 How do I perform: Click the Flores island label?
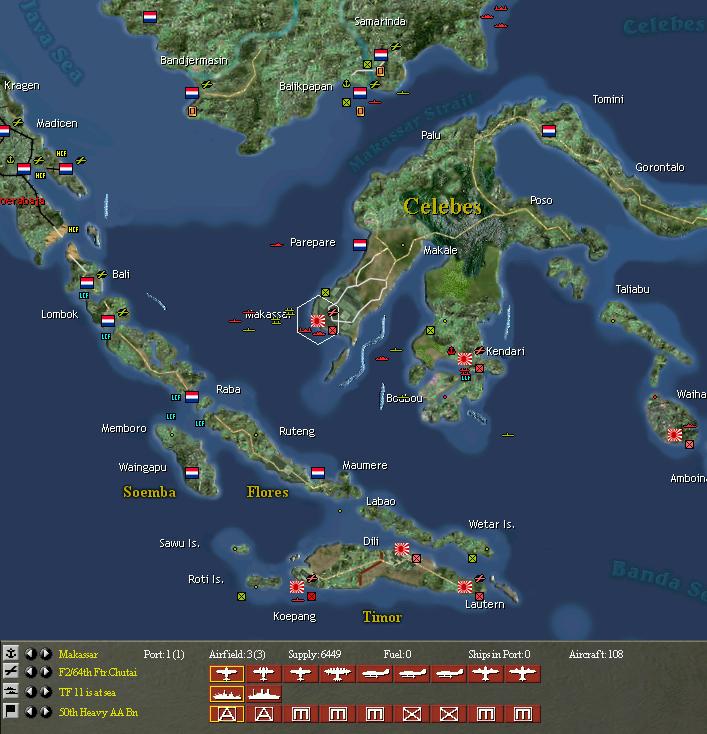(x=268, y=492)
